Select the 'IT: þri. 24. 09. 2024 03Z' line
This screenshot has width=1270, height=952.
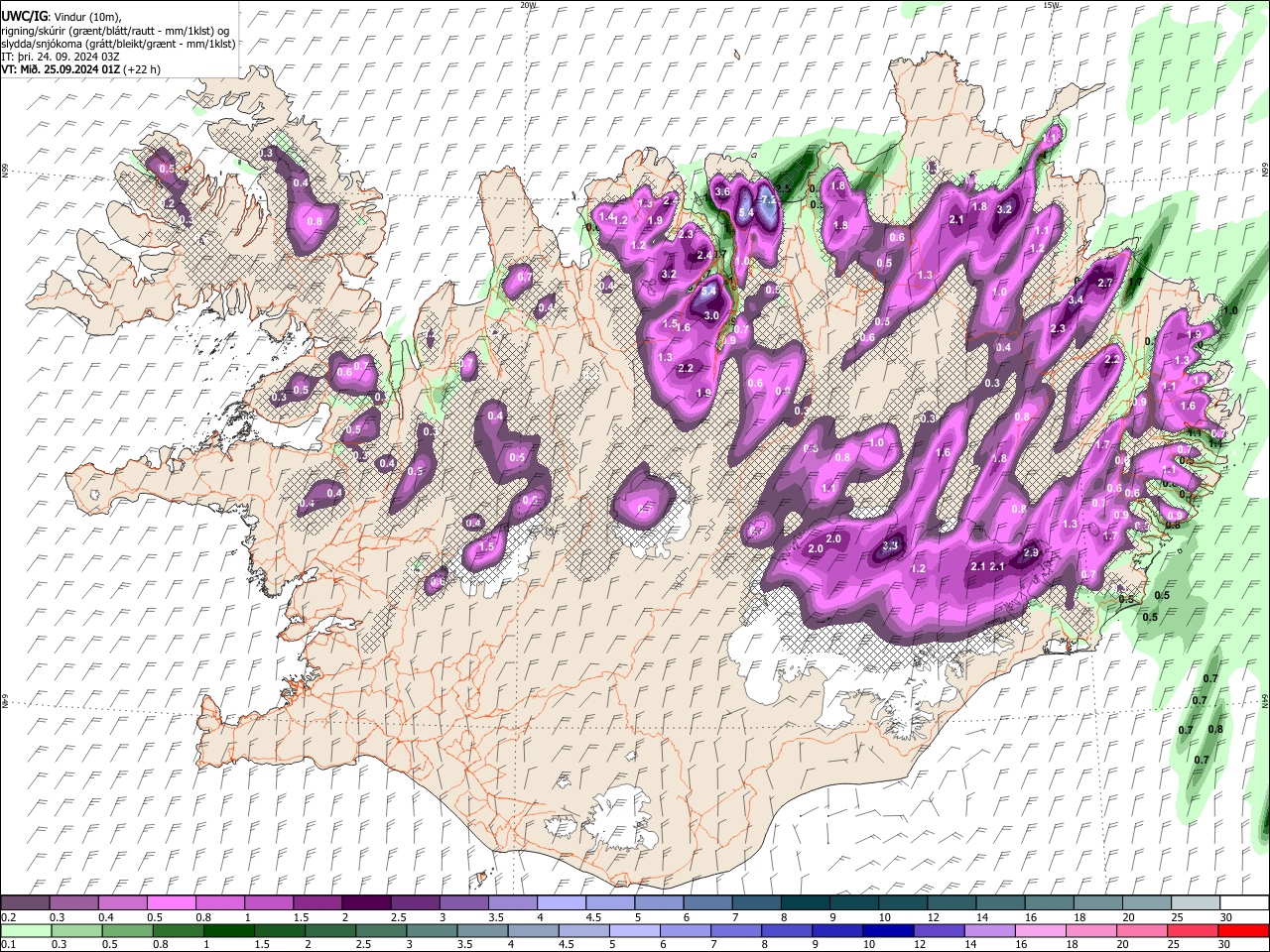(x=60, y=57)
